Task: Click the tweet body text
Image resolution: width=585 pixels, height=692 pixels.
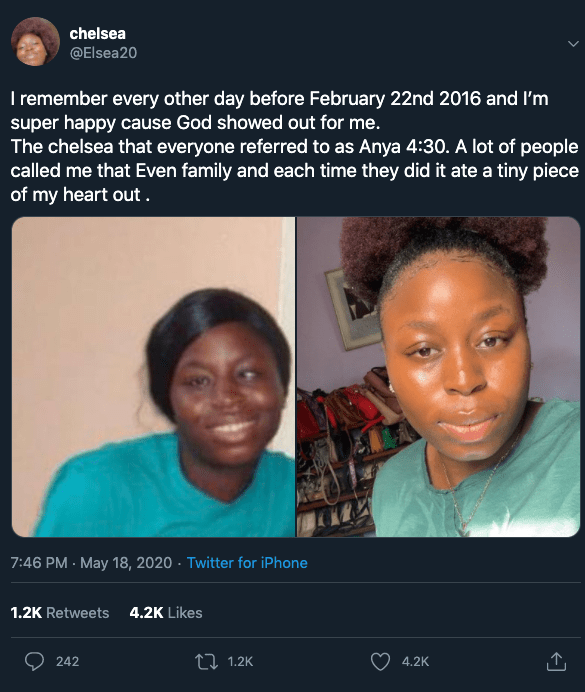Action: click(294, 147)
